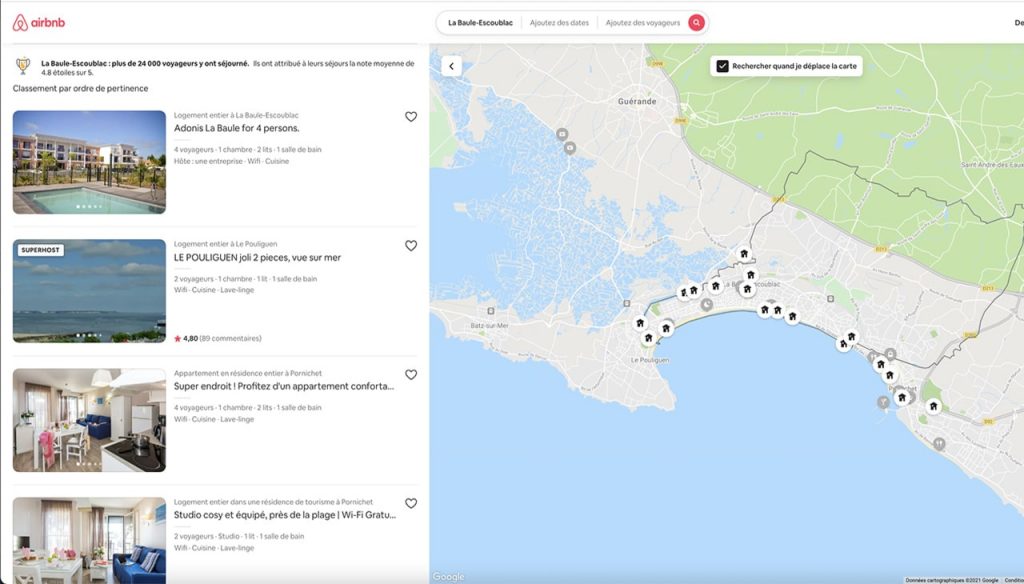View the Super endroit apartment interior photo
The image size is (1024, 584).
(89, 420)
